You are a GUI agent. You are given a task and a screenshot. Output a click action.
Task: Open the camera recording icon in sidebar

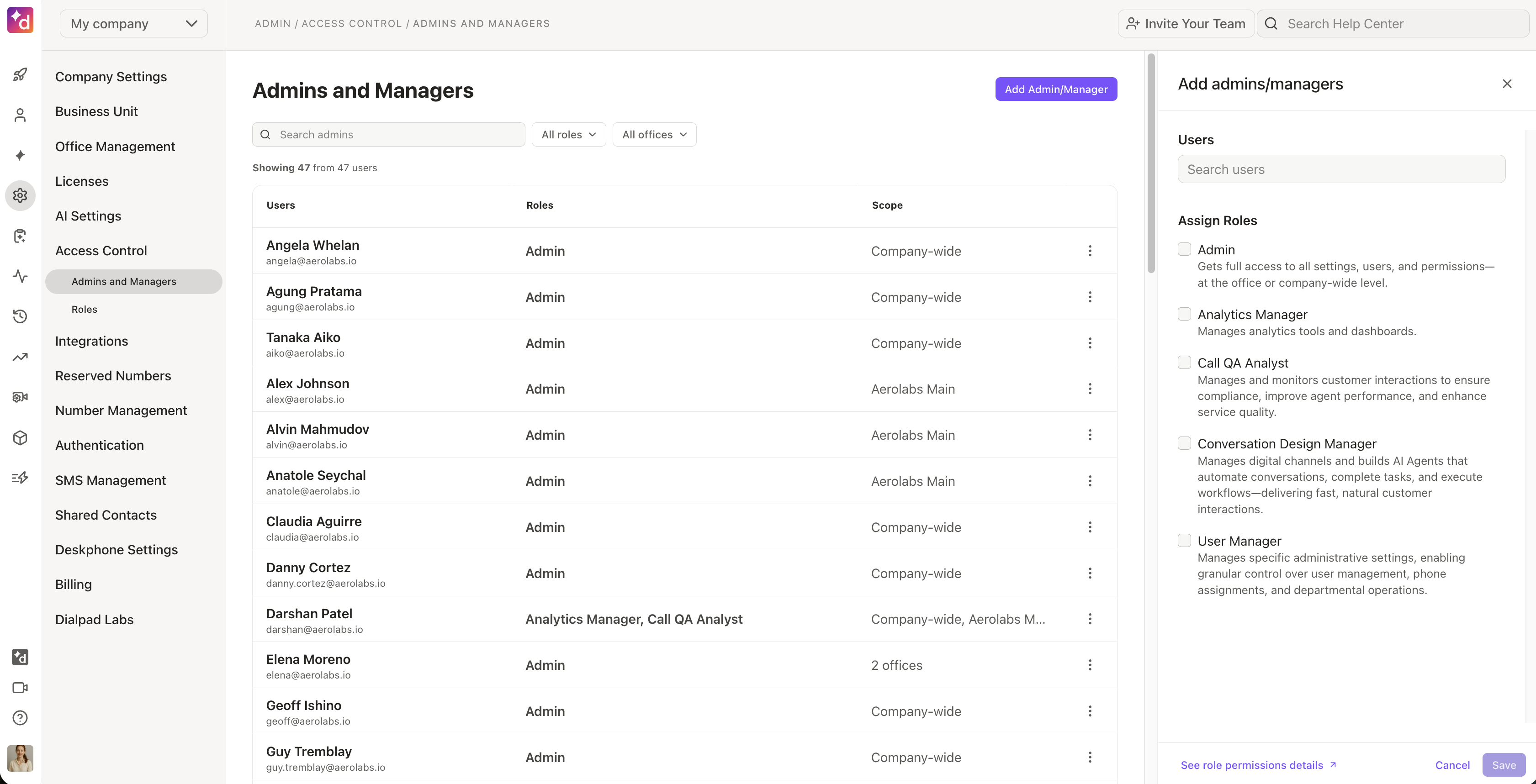20,397
